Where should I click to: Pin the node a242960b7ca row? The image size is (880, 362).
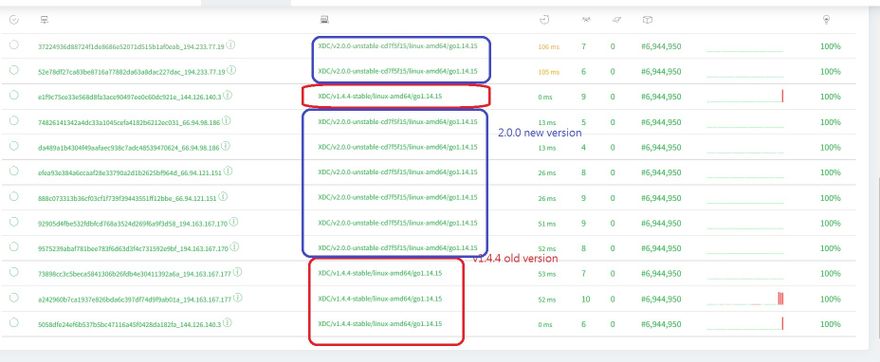(x=14, y=297)
